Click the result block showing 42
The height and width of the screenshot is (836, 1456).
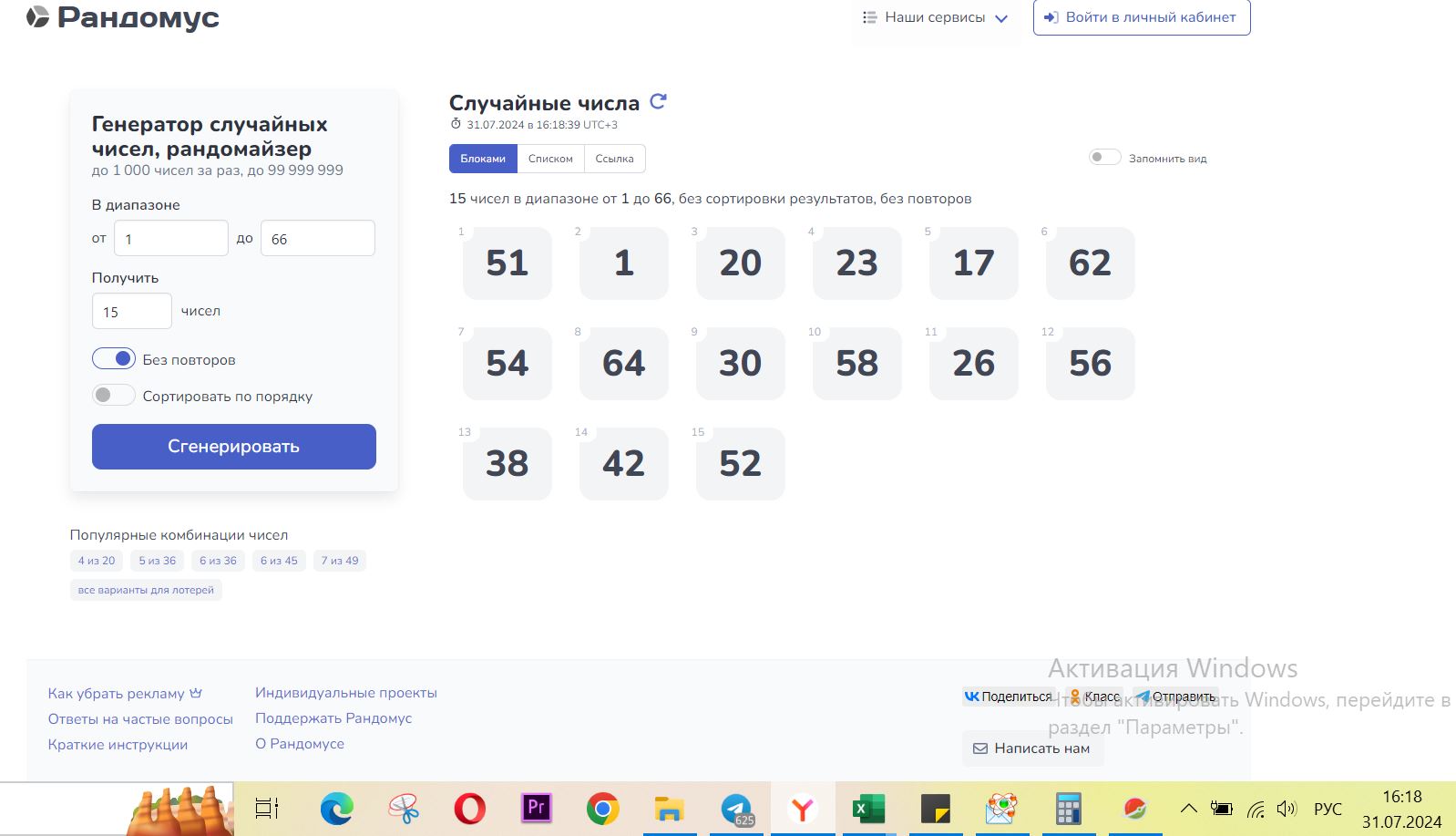point(624,464)
